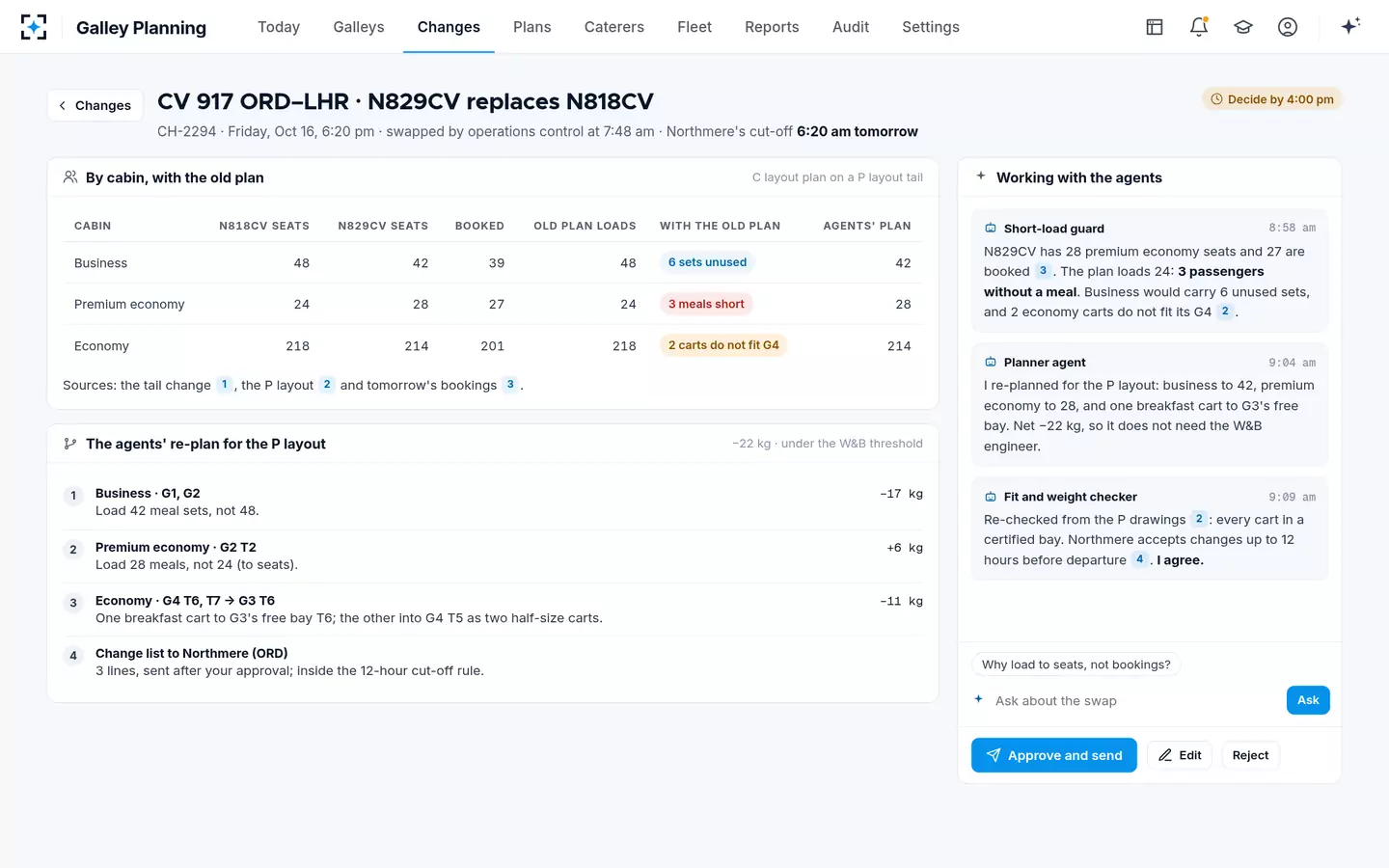Open source citation 4 in Fit checker message
Image resolution: width=1389 pixels, height=868 pixels.
point(1139,559)
